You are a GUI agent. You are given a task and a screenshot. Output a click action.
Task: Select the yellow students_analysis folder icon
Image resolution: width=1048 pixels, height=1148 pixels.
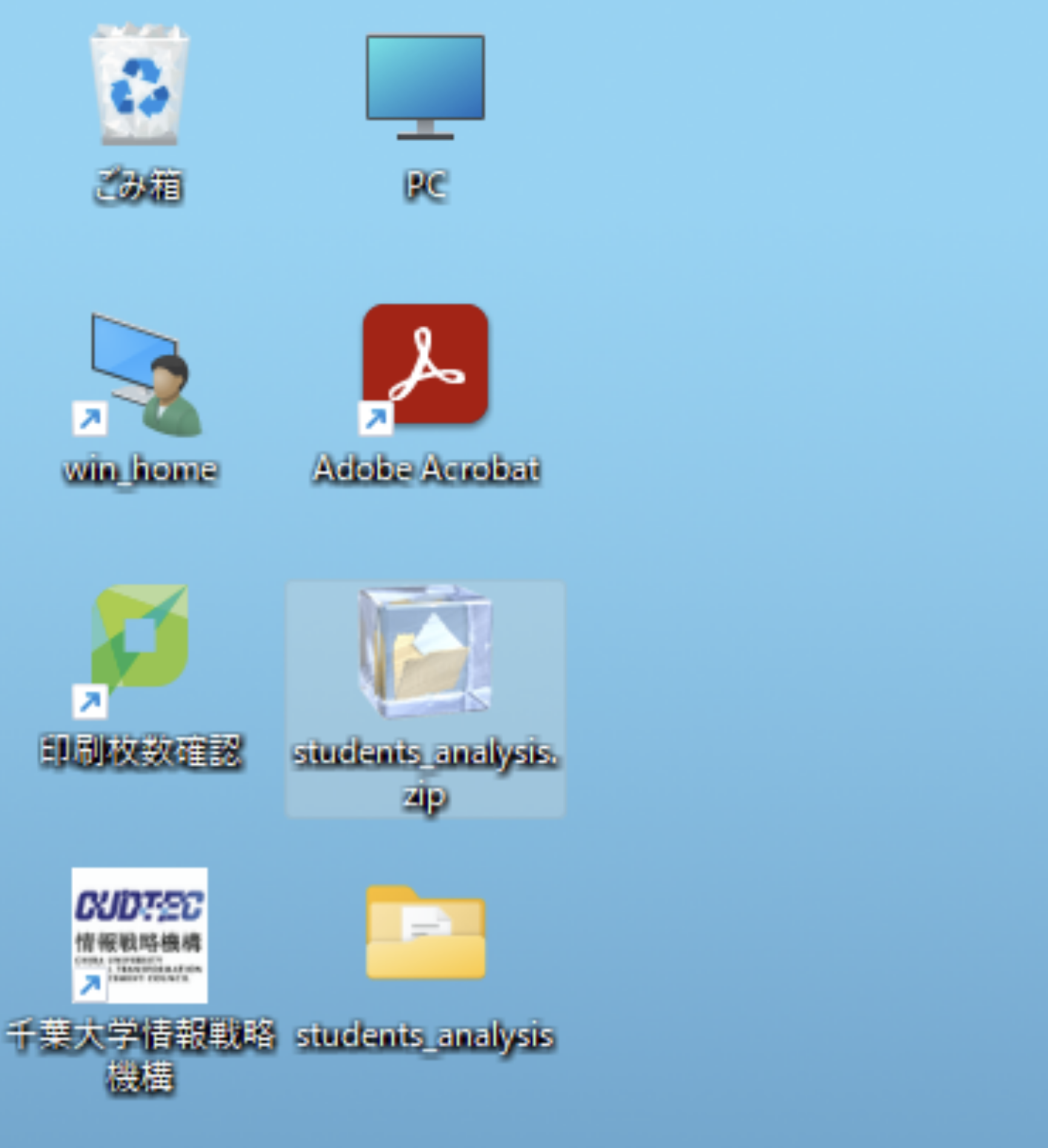pos(425,933)
